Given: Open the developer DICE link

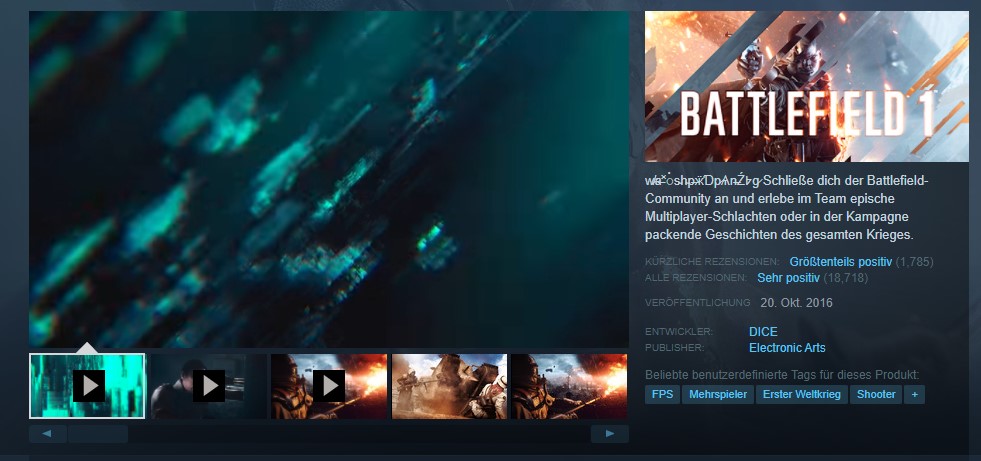Looking at the screenshot, I should click(x=763, y=331).
